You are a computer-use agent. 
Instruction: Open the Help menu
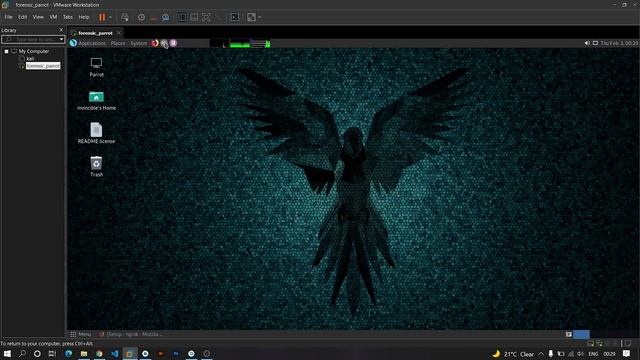tap(84, 17)
